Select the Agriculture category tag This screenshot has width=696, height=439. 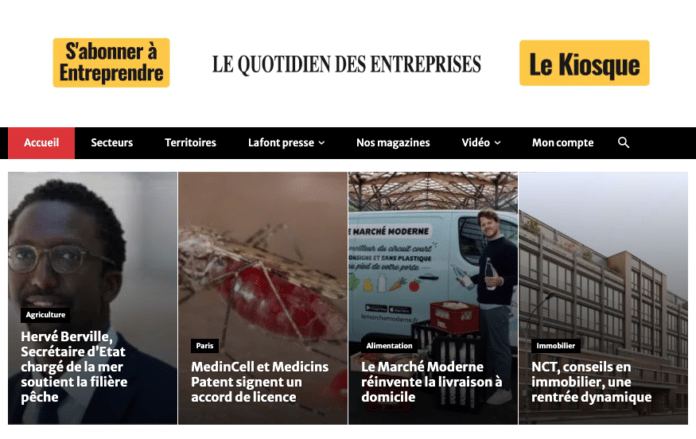(45, 315)
